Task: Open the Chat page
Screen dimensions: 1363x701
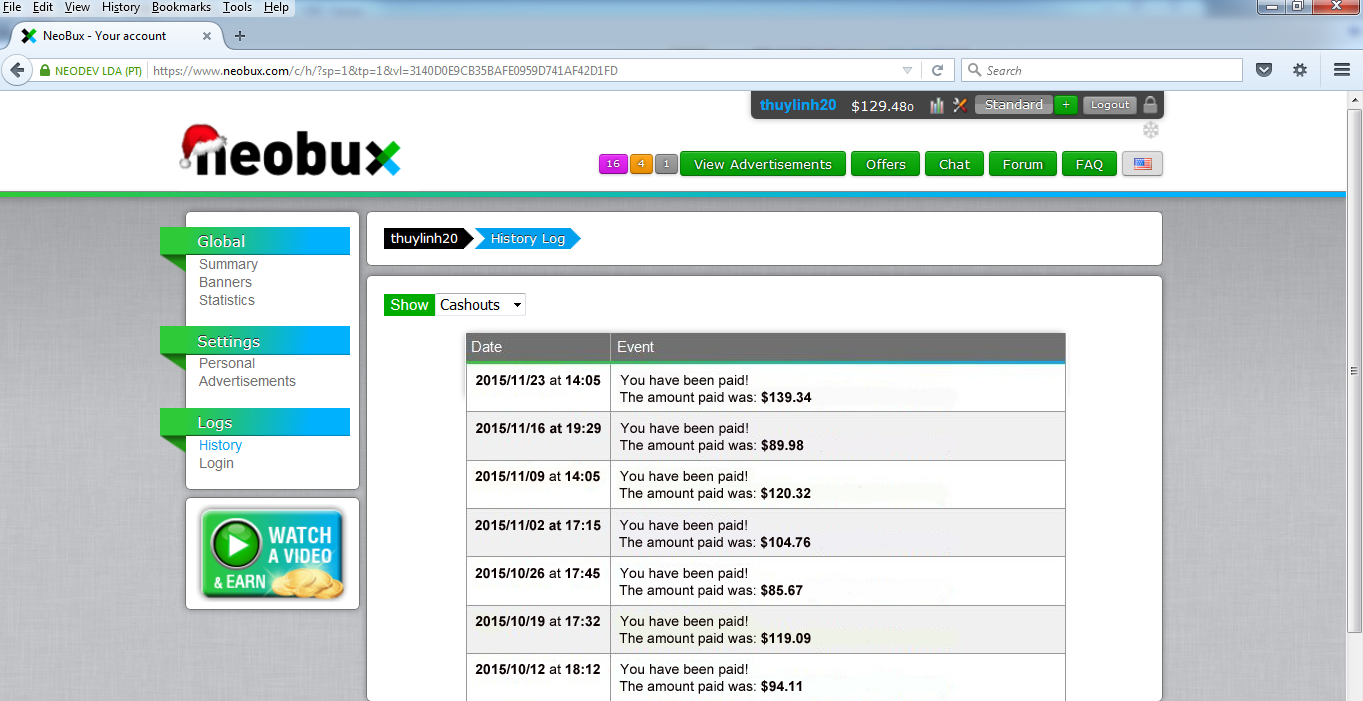Action: [955, 164]
